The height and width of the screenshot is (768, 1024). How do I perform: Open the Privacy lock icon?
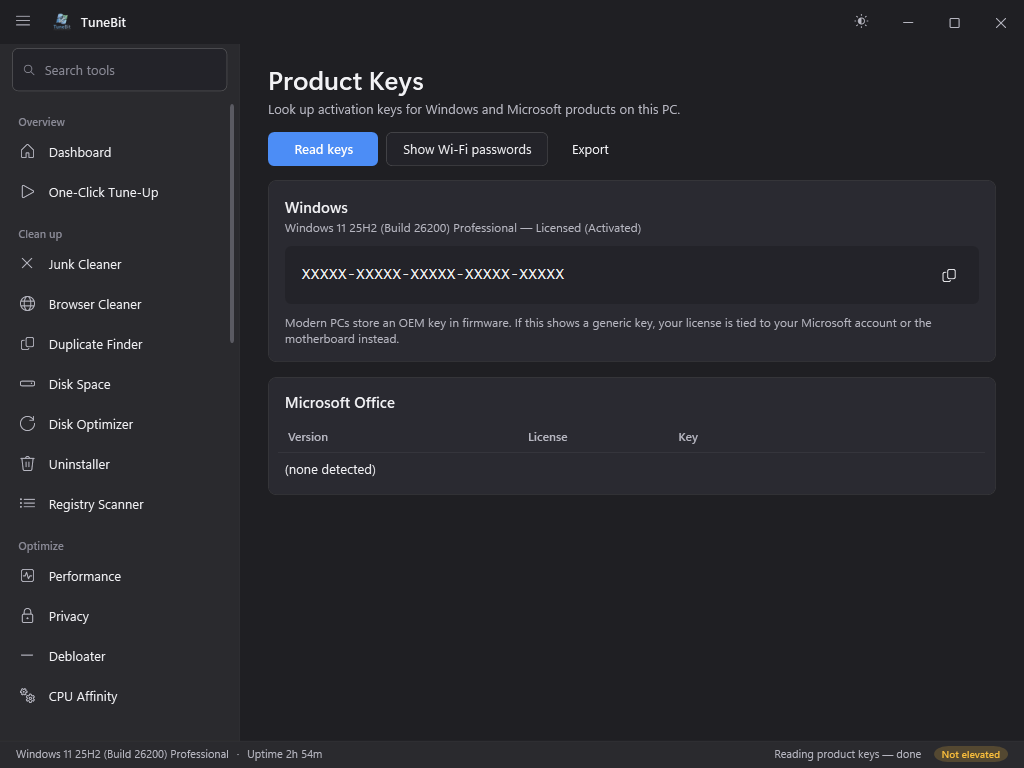click(27, 616)
